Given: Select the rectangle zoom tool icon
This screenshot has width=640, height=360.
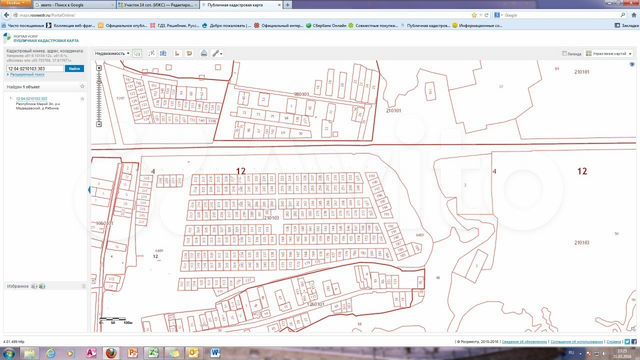Looking at the screenshot, I should pyautogui.click(x=138, y=53).
